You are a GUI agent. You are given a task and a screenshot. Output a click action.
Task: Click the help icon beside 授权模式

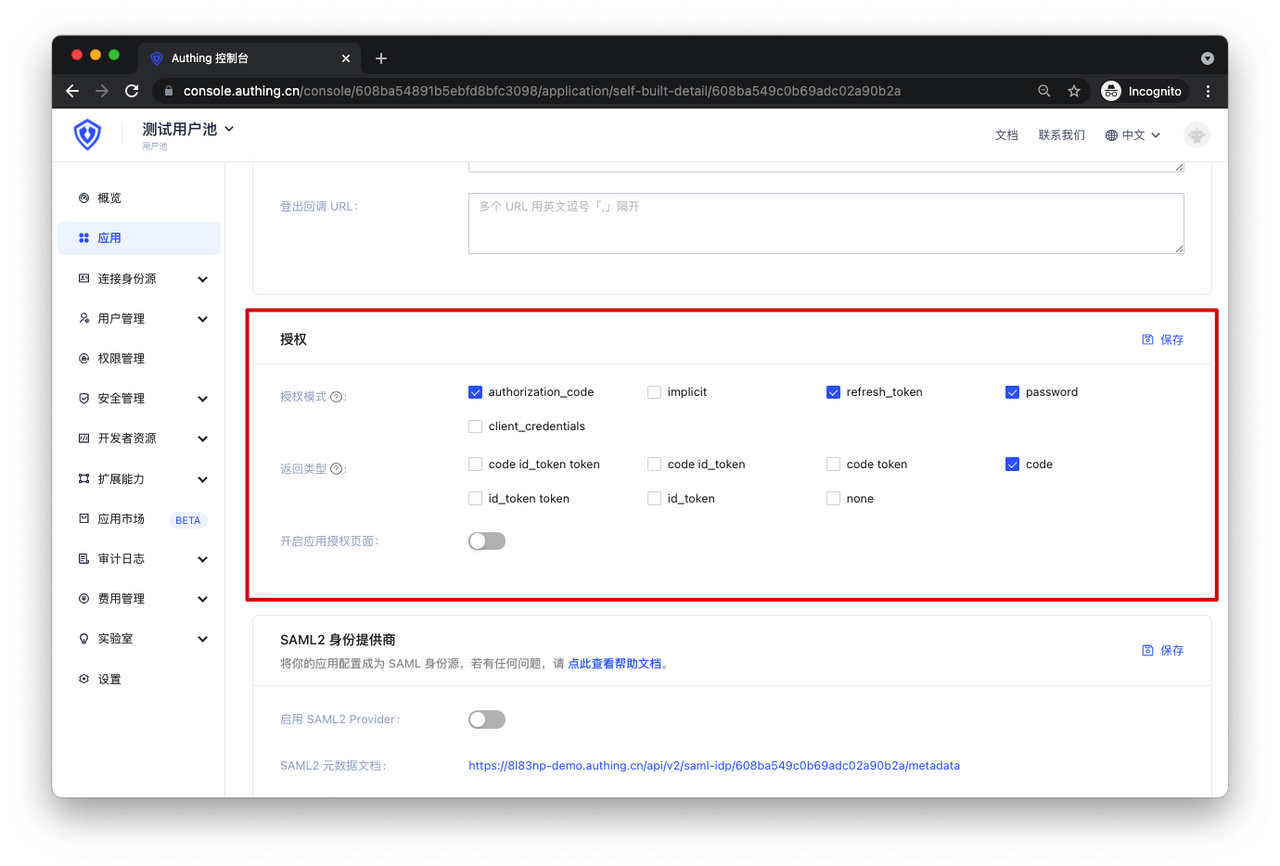(337, 397)
